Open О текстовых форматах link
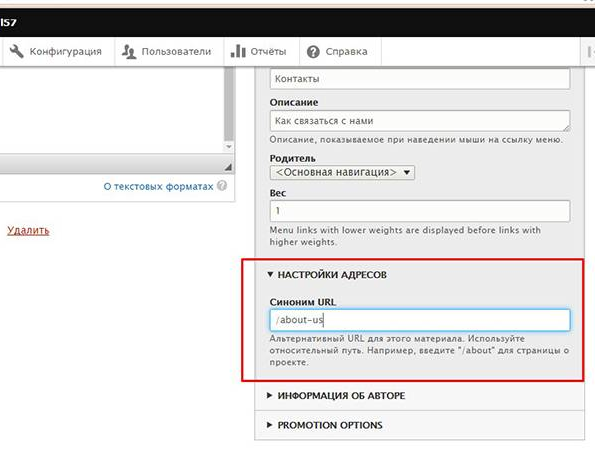 pos(158,186)
